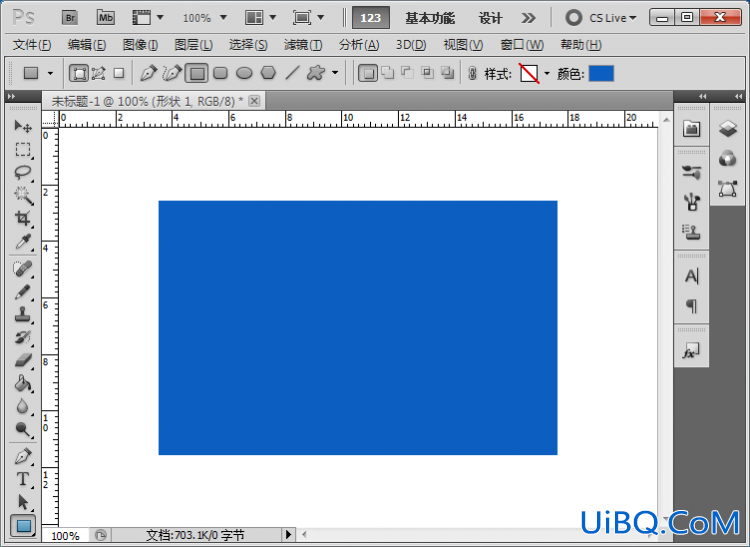Screen dimensions: 750x547
Task: Open the Channels panel icon
Action: click(728, 158)
